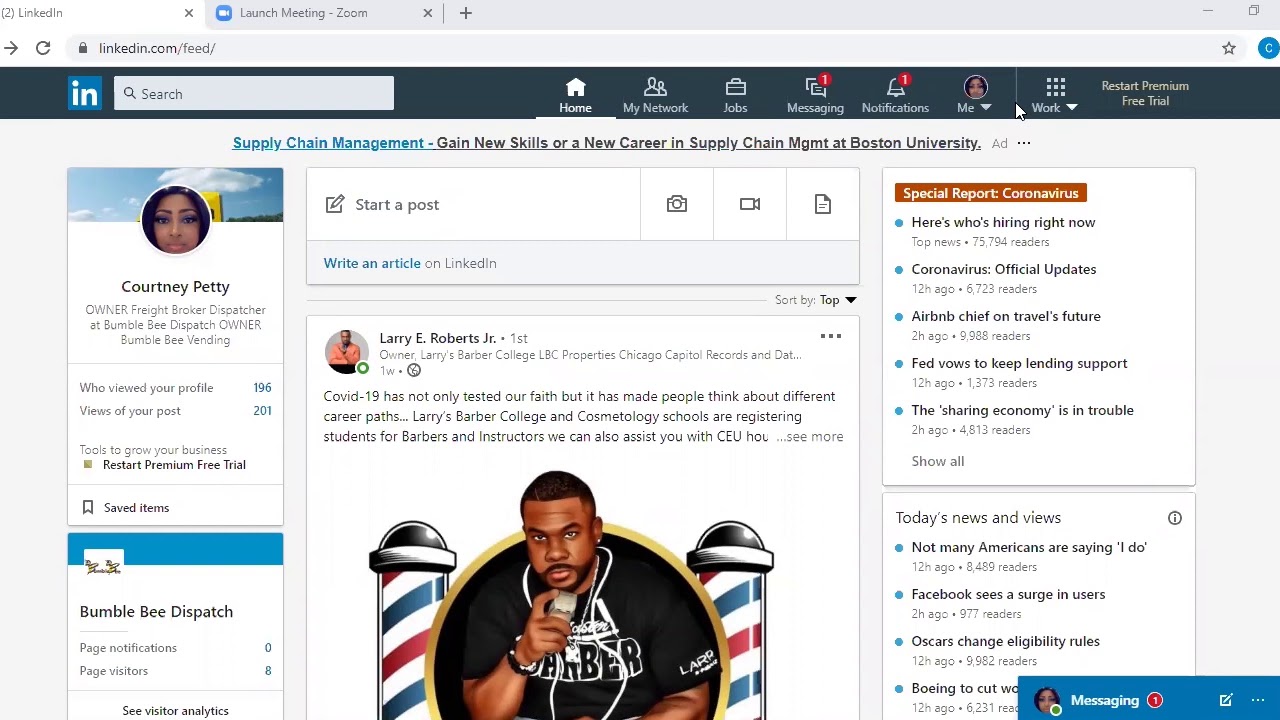Open Messaging overlay options dots
The height and width of the screenshot is (720, 1280).
[x=1258, y=700]
